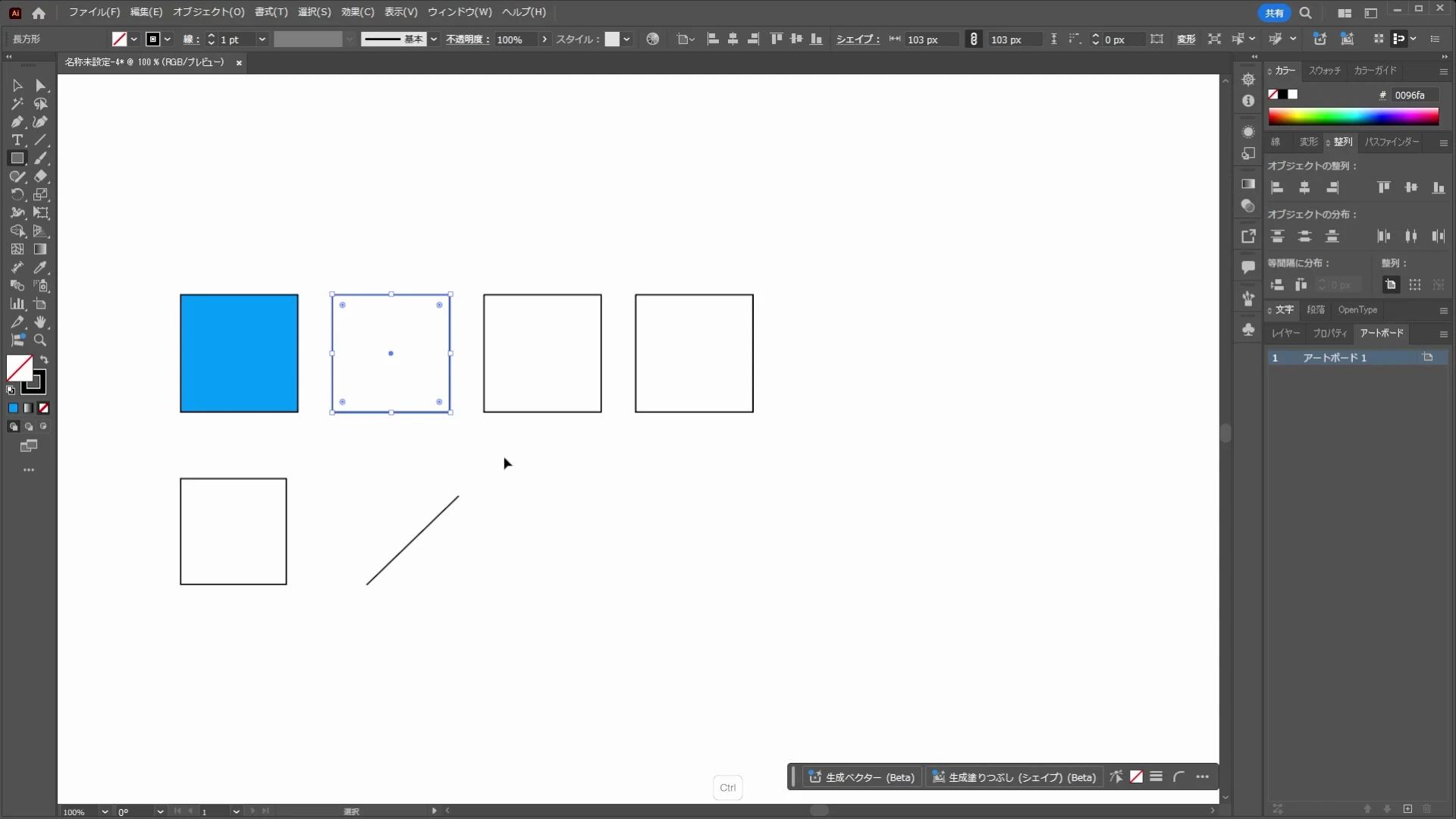Swap fill and stroke colors
Screen dimensions: 1456x819
[44, 360]
